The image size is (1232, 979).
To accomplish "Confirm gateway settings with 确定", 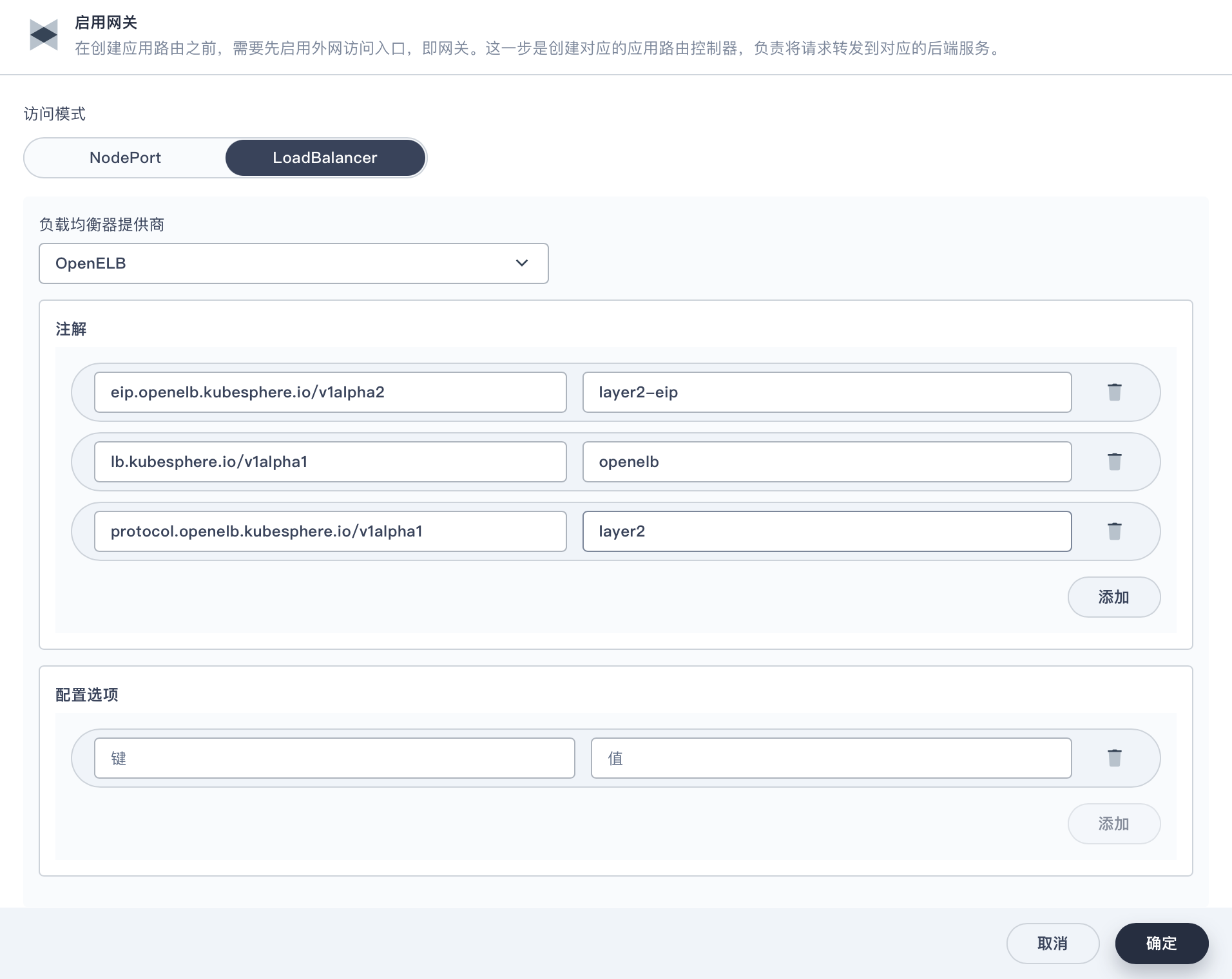I will tap(1161, 944).
